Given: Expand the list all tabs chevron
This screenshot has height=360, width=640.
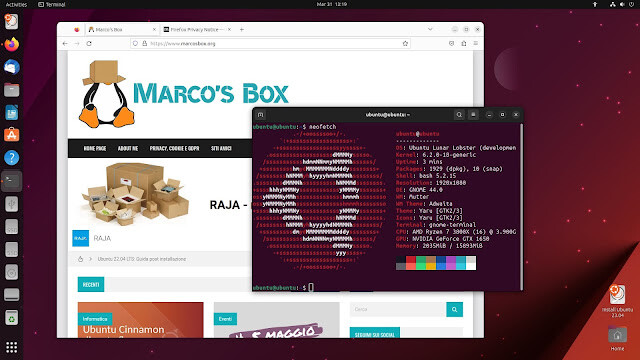Looking at the screenshot, I should pos(430,29).
